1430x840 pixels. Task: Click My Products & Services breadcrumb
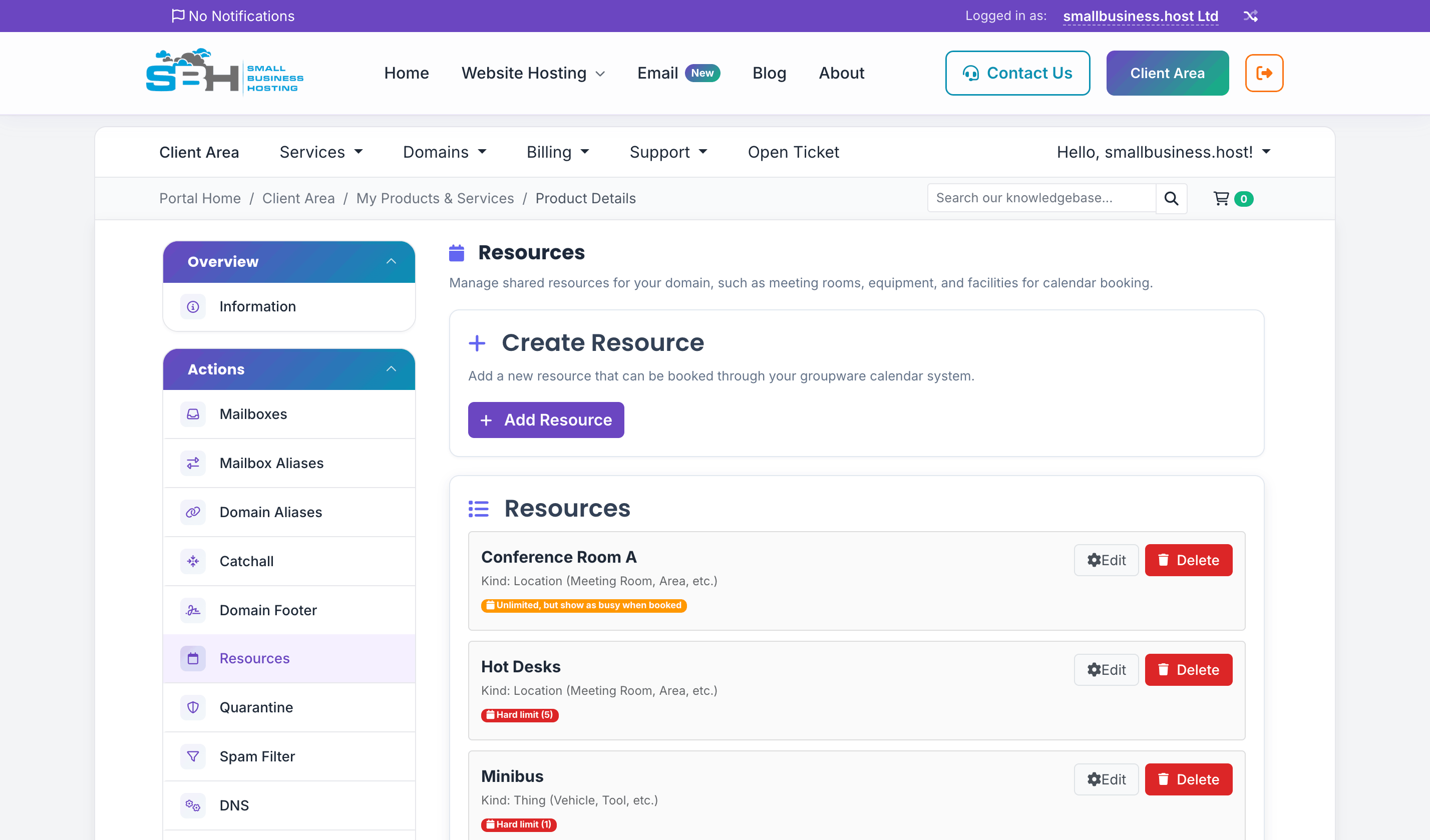[435, 199]
